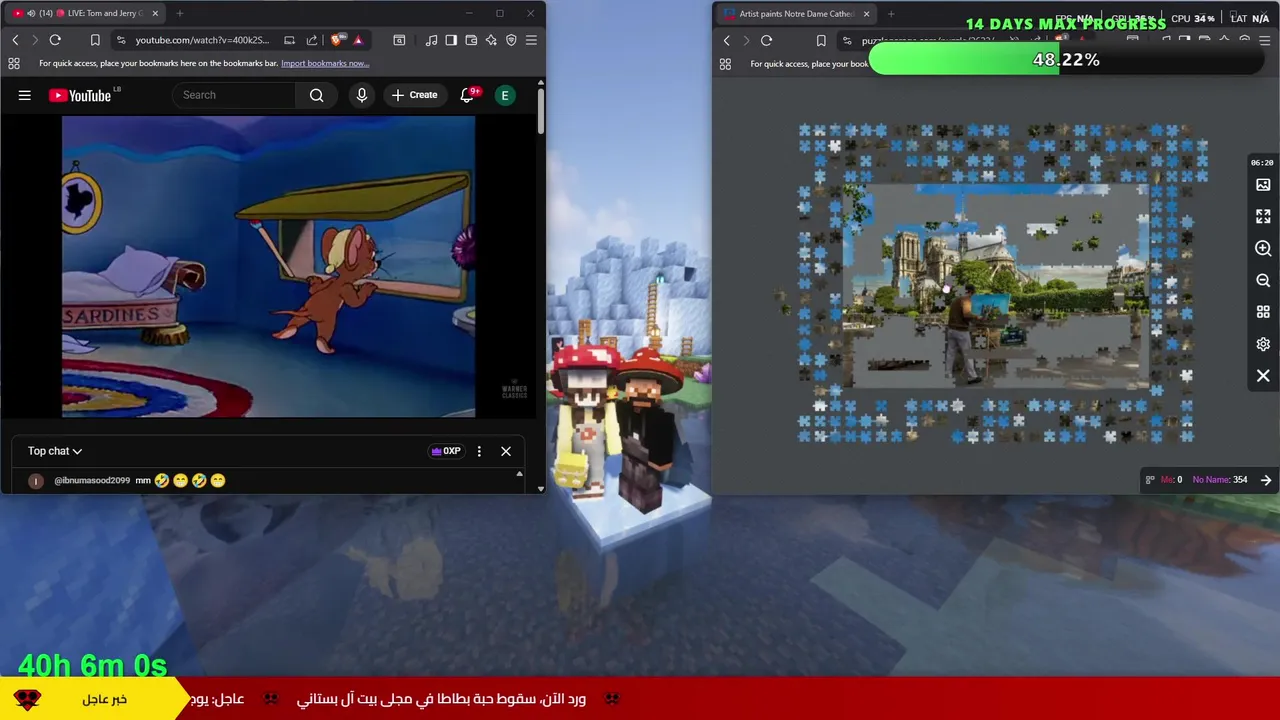Switch to the Artist paints Notre Dame tab
The height and width of the screenshot is (720, 1280).
[795, 14]
